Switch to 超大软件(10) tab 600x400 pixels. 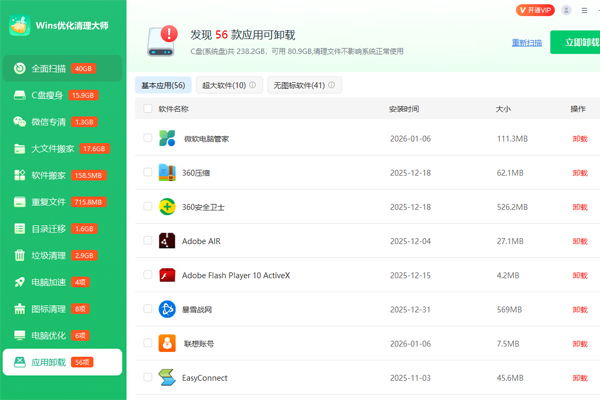click(x=229, y=85)
